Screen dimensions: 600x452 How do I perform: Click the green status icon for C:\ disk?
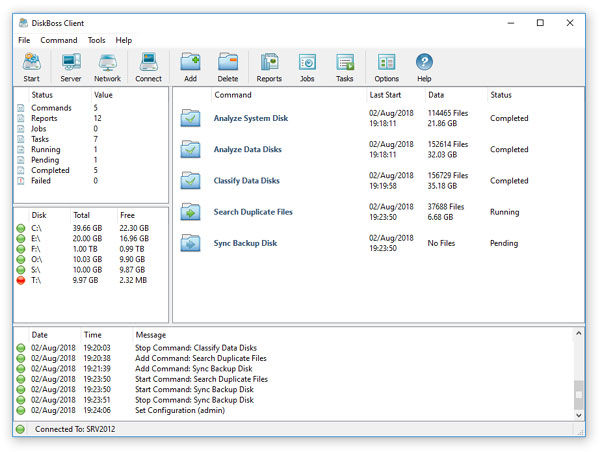coord(21,228)
